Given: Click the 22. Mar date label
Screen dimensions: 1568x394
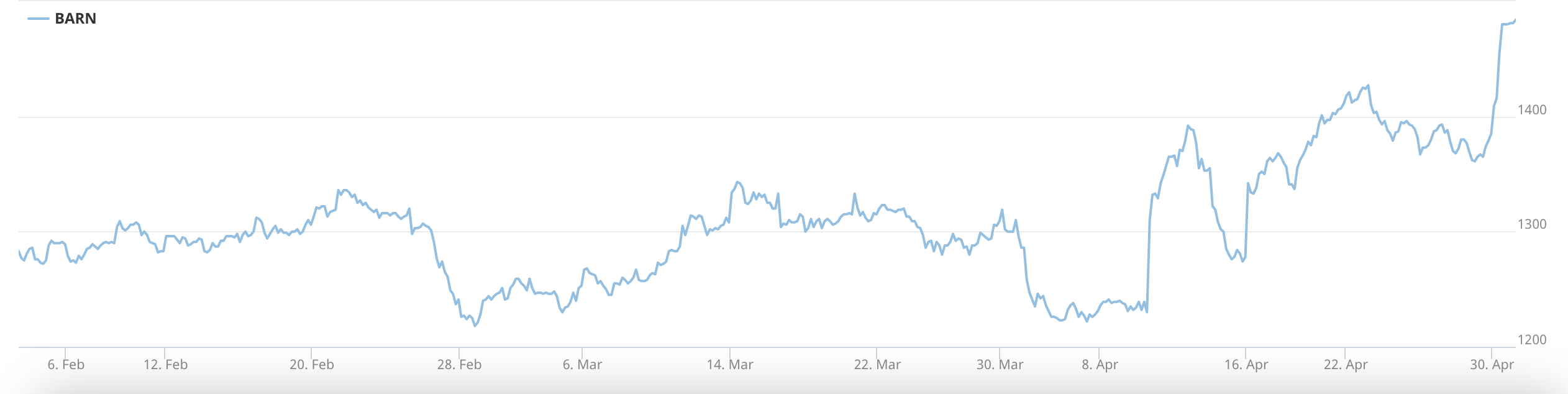Looking at the screenshot, I should (x=877, y=365).
